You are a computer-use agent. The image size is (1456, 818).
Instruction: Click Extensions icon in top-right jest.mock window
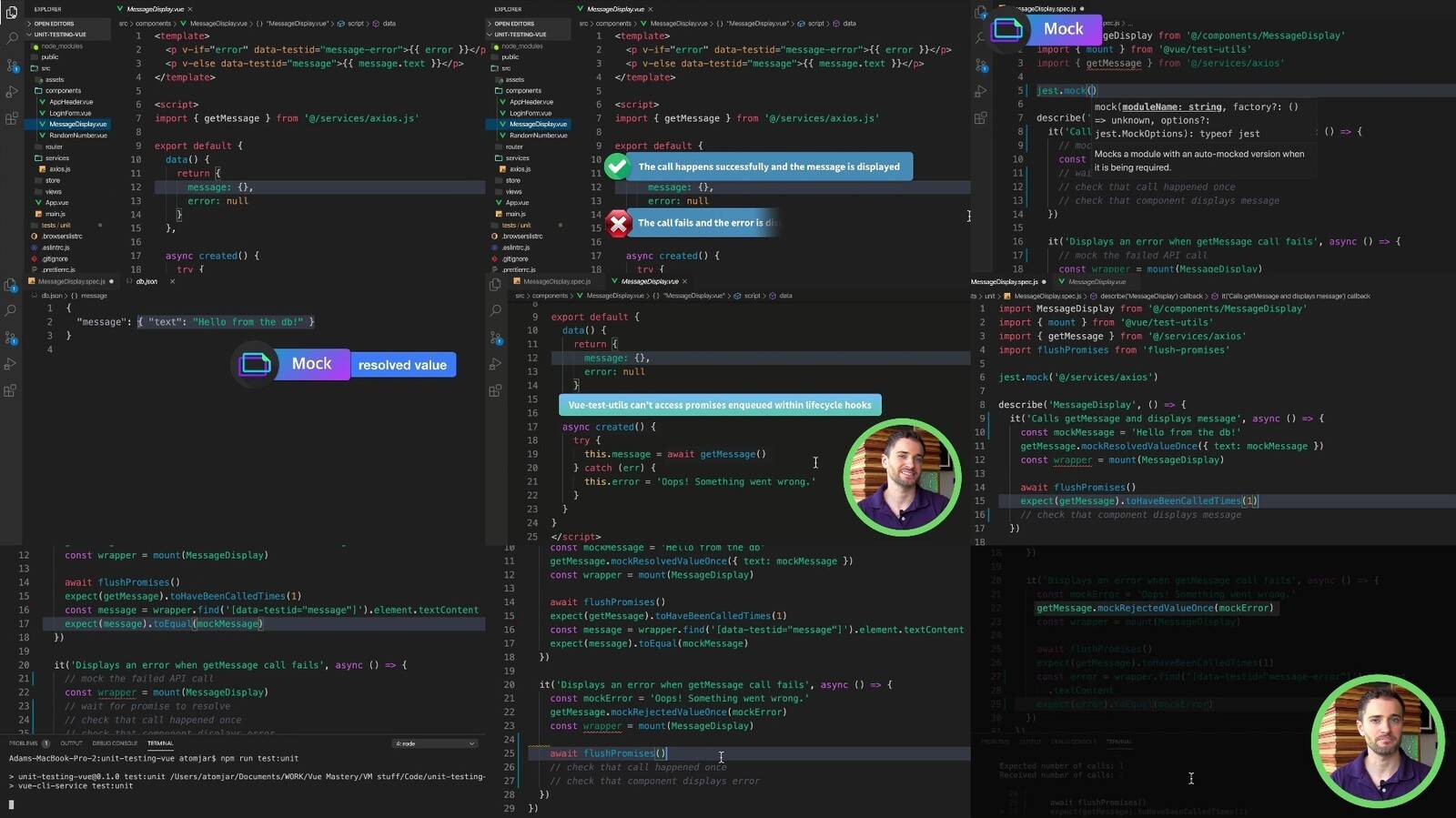point(981,118)
